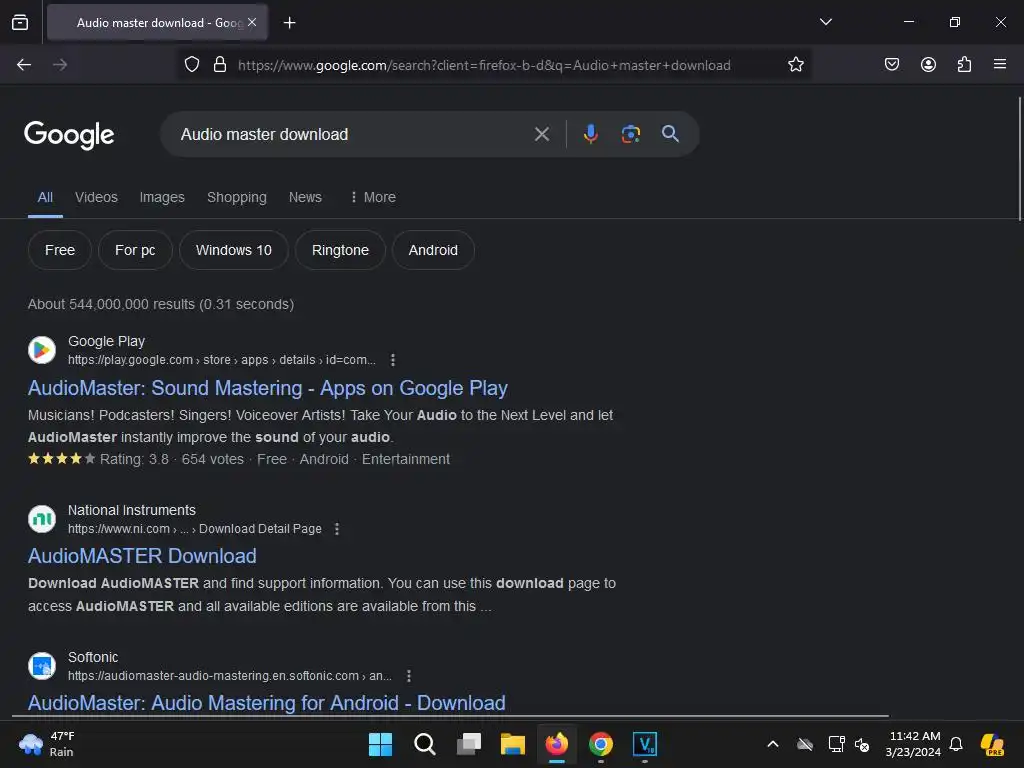Open weather widget showing 47°F Rain
1024x768 pixels.
click(47, 744)
